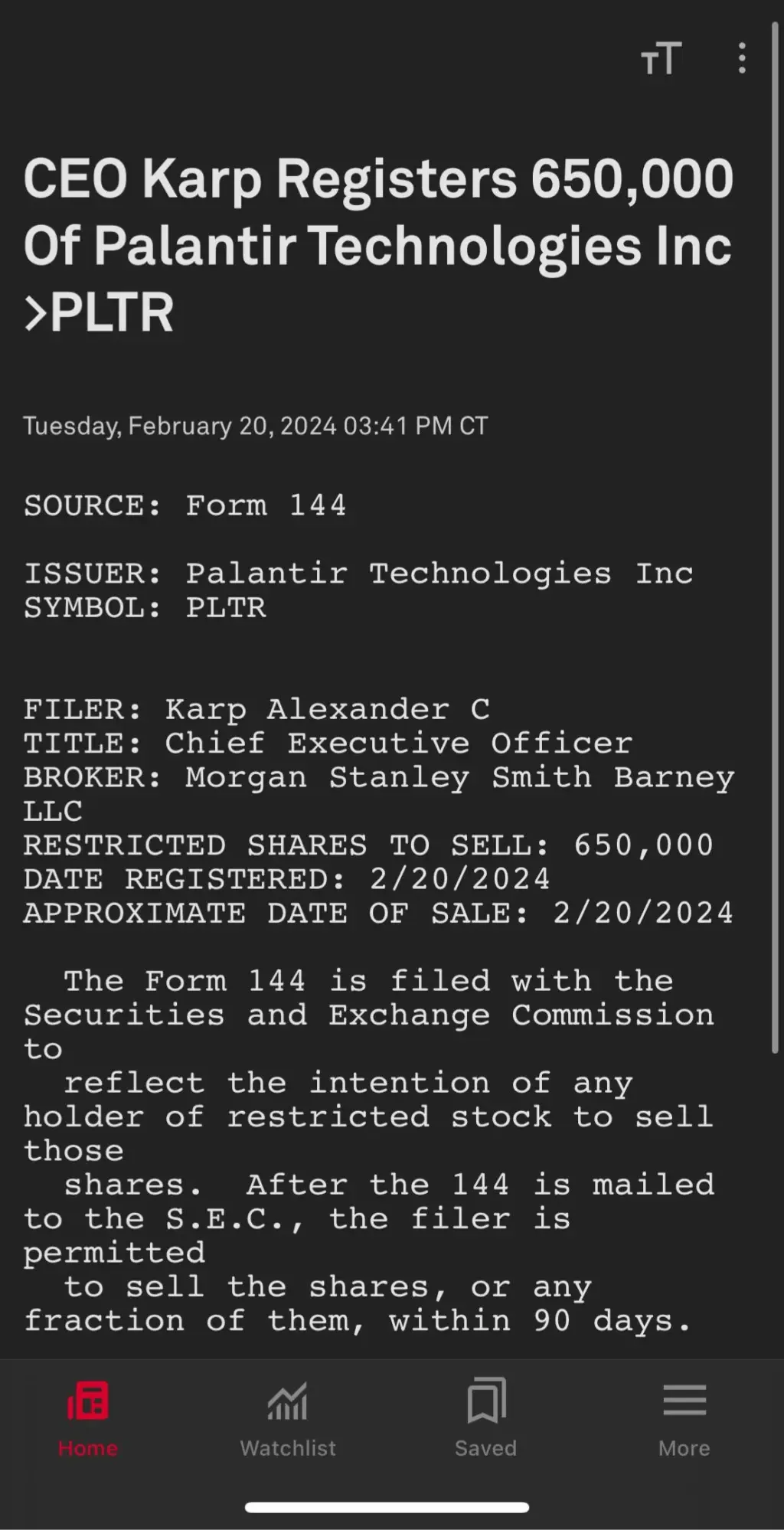Tap the white home indicator bar
Screen dimensions: 784x1530
[x=387, y=1507]
